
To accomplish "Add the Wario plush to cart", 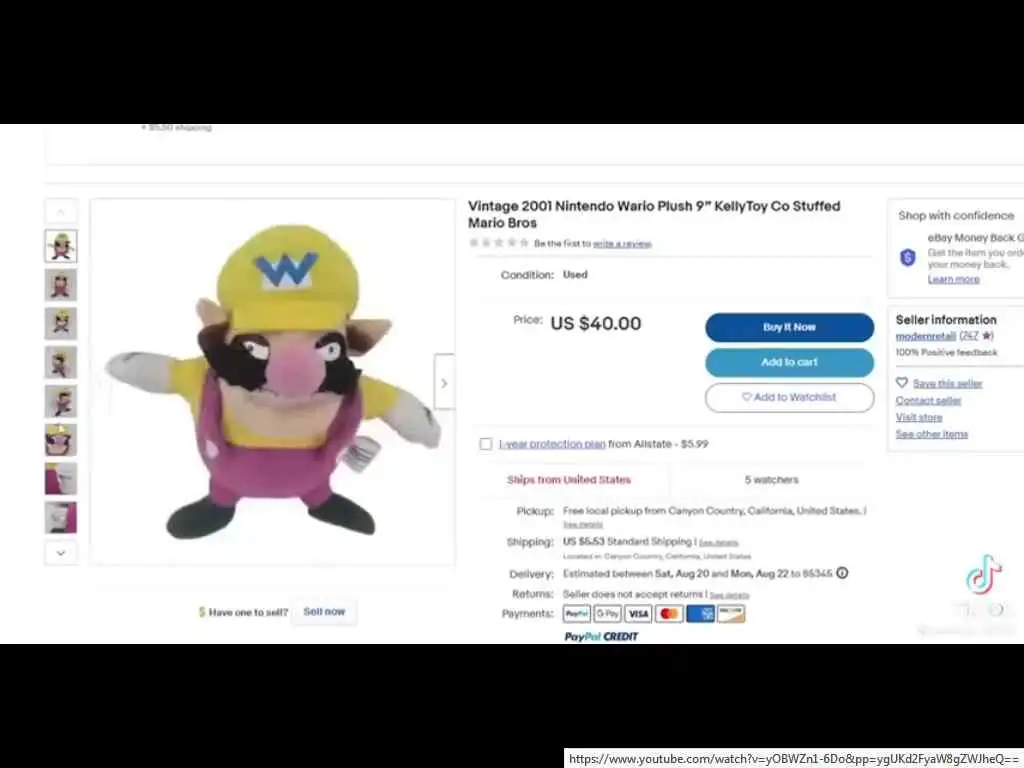I will coord(790,362).
